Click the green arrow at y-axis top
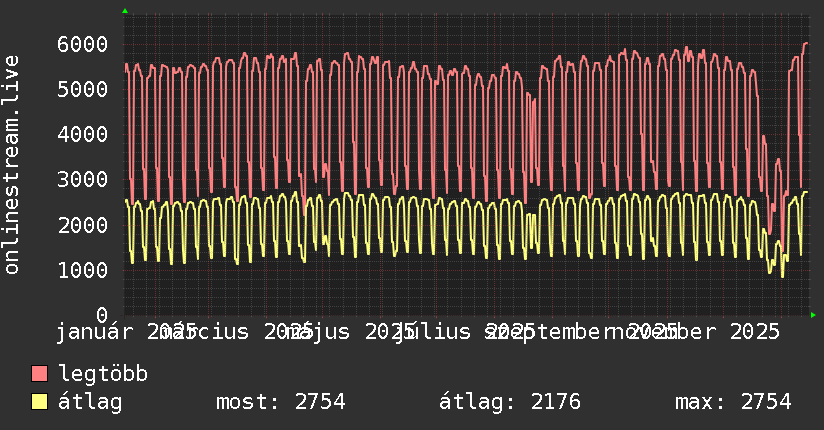Image resolution: width=824 pixels, height=430 pixels. [125, 11]
